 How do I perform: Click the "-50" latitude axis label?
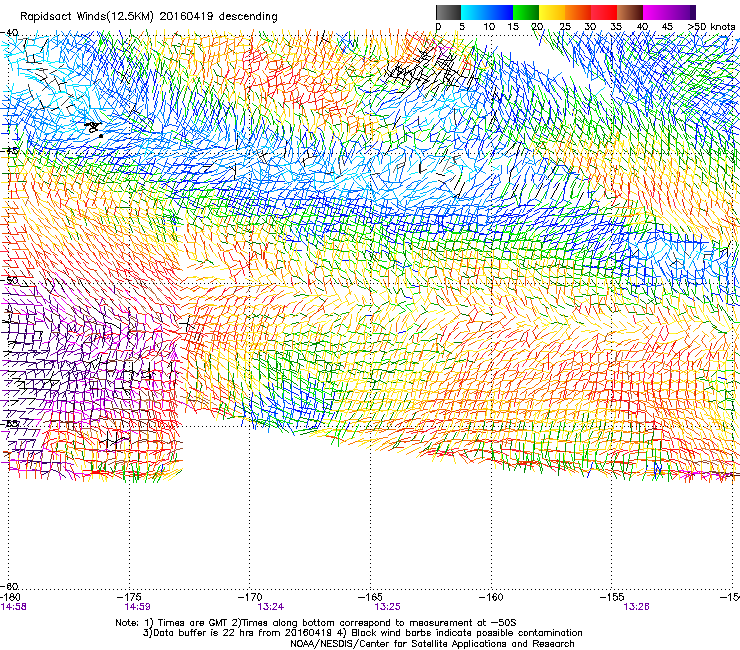[9, 280]
